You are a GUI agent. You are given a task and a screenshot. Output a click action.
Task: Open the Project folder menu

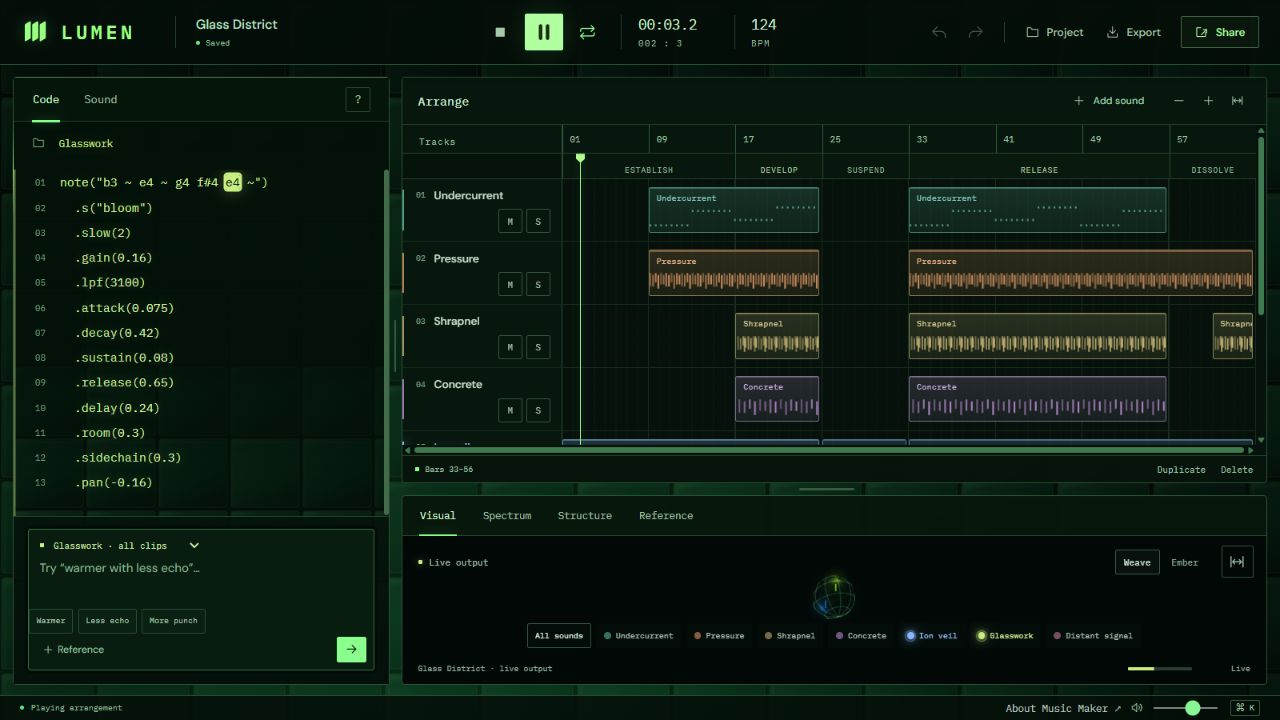(x=1054, y=32)
